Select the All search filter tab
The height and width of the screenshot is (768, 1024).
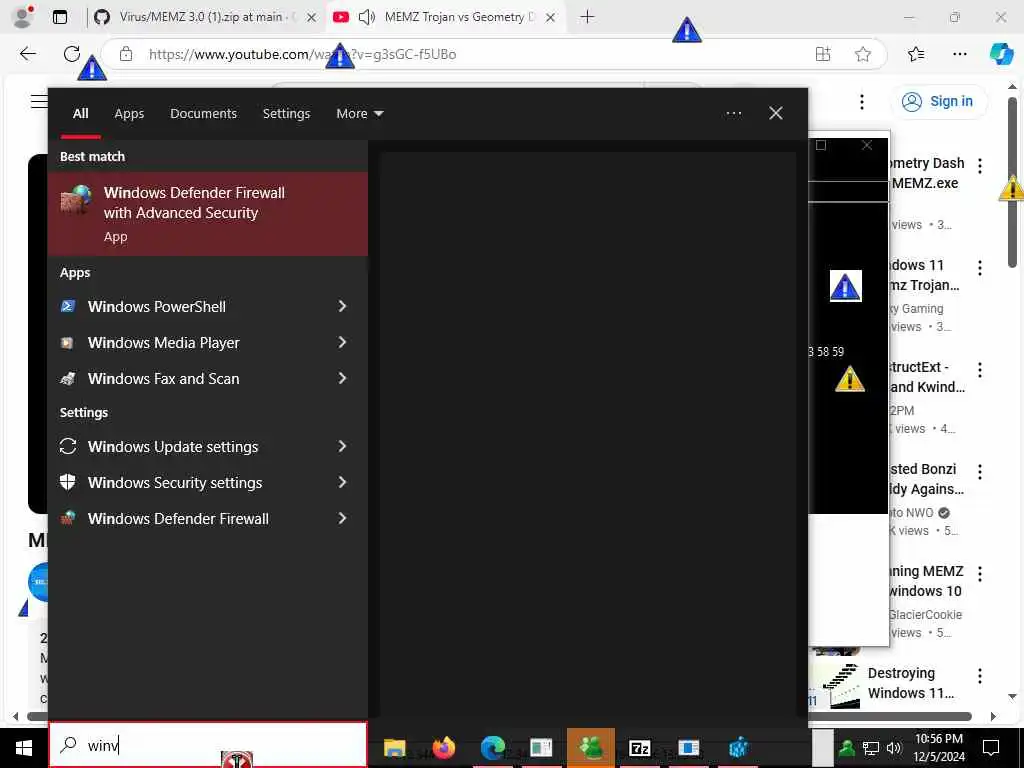point(80,114)
